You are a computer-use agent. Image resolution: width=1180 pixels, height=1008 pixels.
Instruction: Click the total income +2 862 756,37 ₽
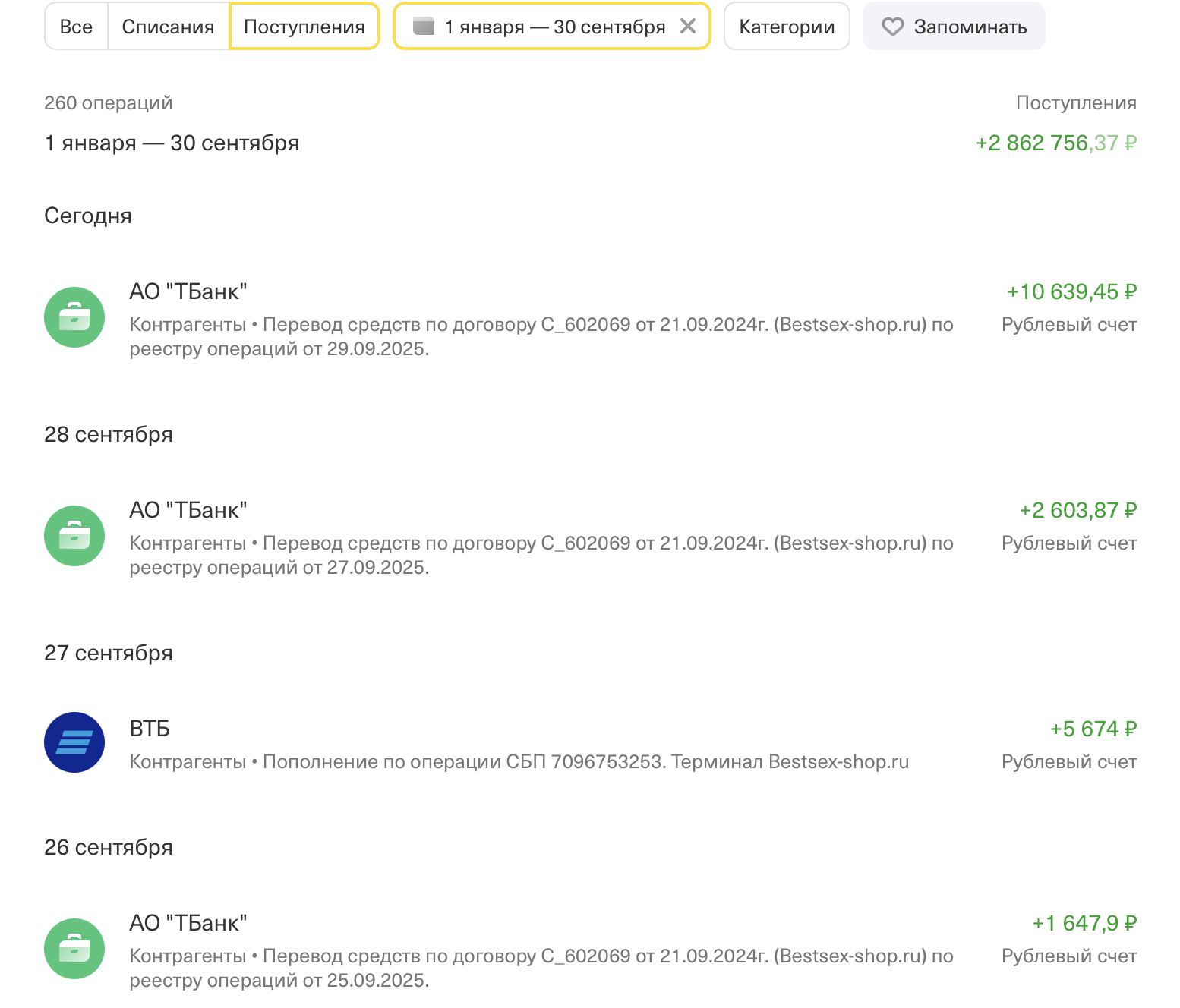coord(1055,143)
